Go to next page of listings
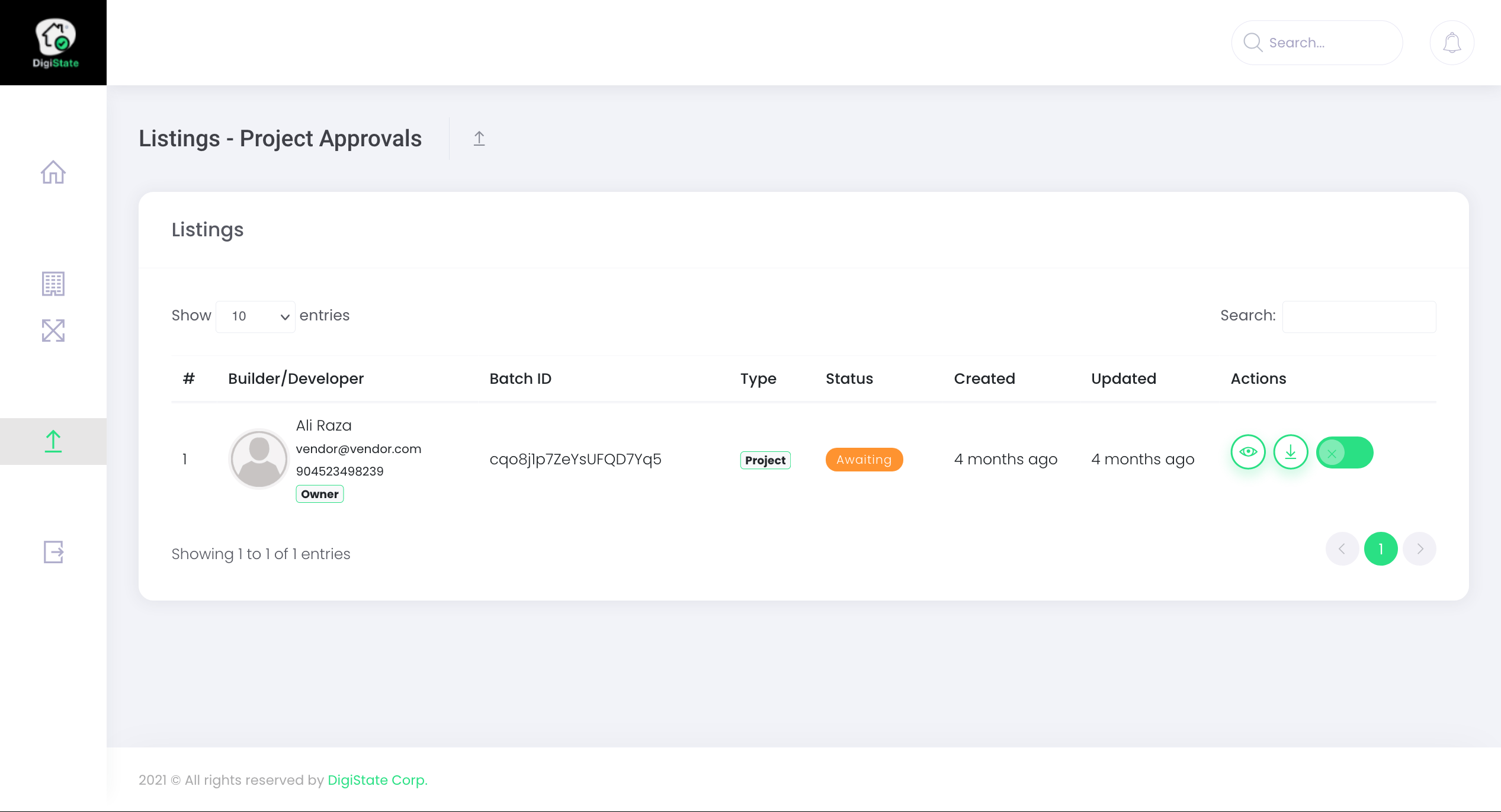Screen dimensions: 1501x812 (x=1420, y=549)
